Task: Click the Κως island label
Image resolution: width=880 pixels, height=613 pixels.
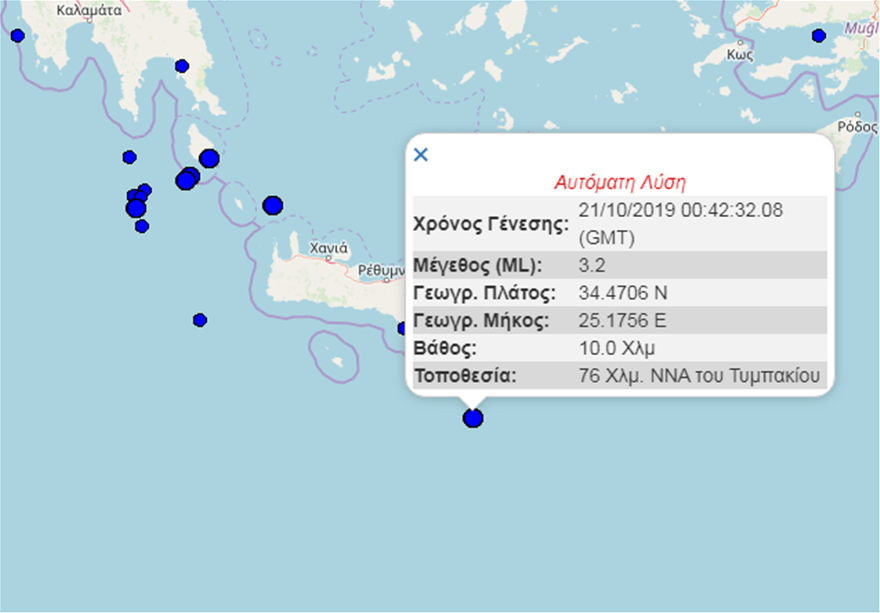Action: pyautogui.click(x=740, y=56)
